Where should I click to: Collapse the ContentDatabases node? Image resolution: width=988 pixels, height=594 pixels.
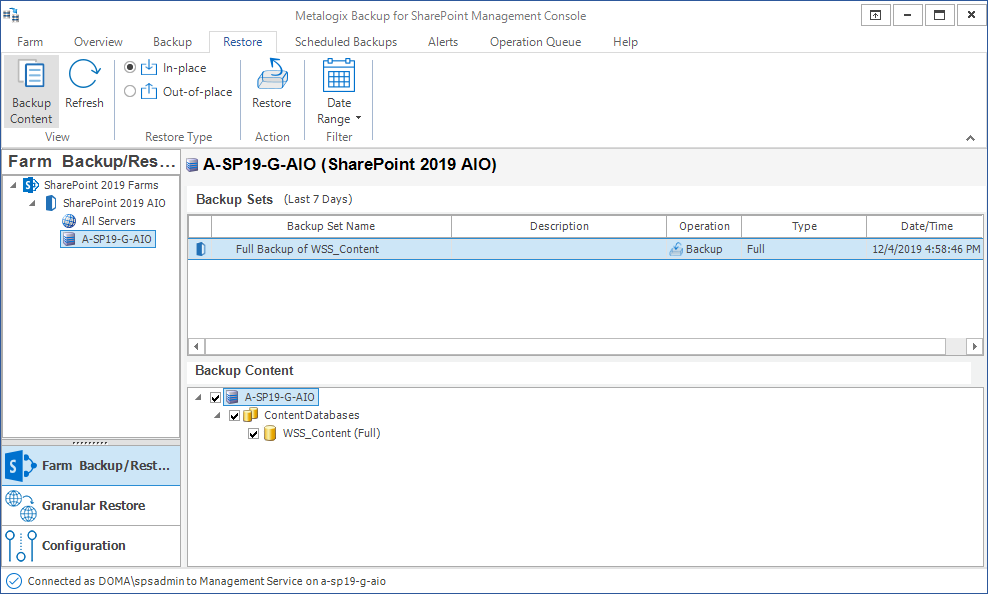click(217, 416)
